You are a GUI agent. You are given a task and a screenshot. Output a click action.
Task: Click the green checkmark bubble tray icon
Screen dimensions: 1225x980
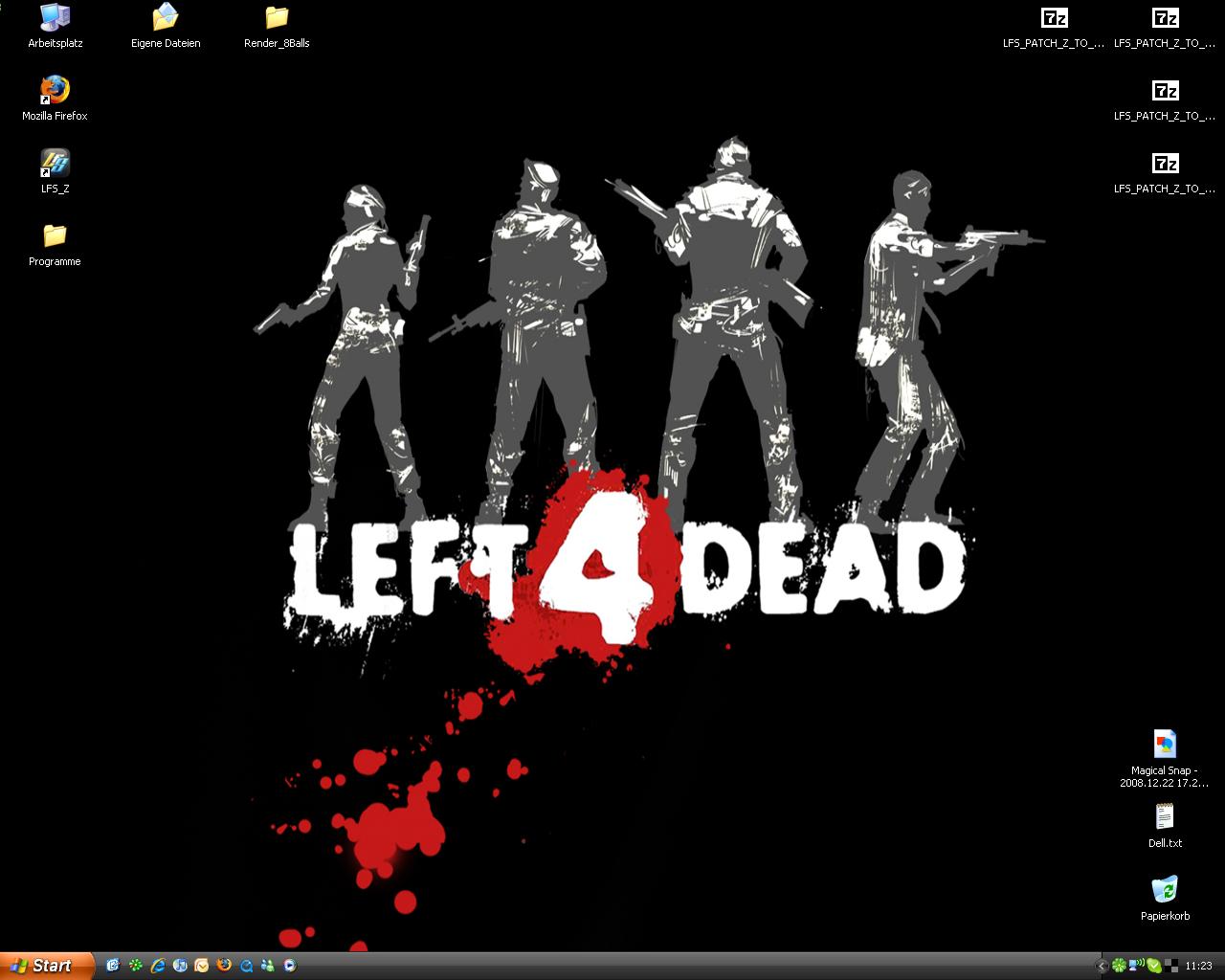click(1153, 967)
